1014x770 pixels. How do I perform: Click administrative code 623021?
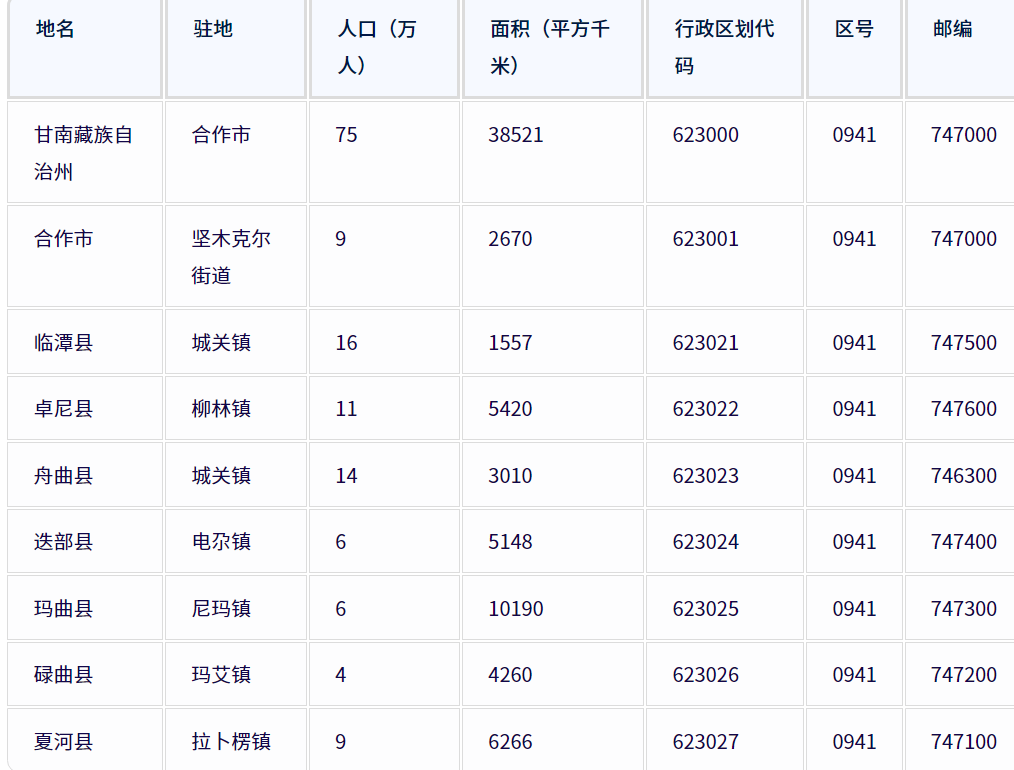pyautogui.click(x=706, y=342)
